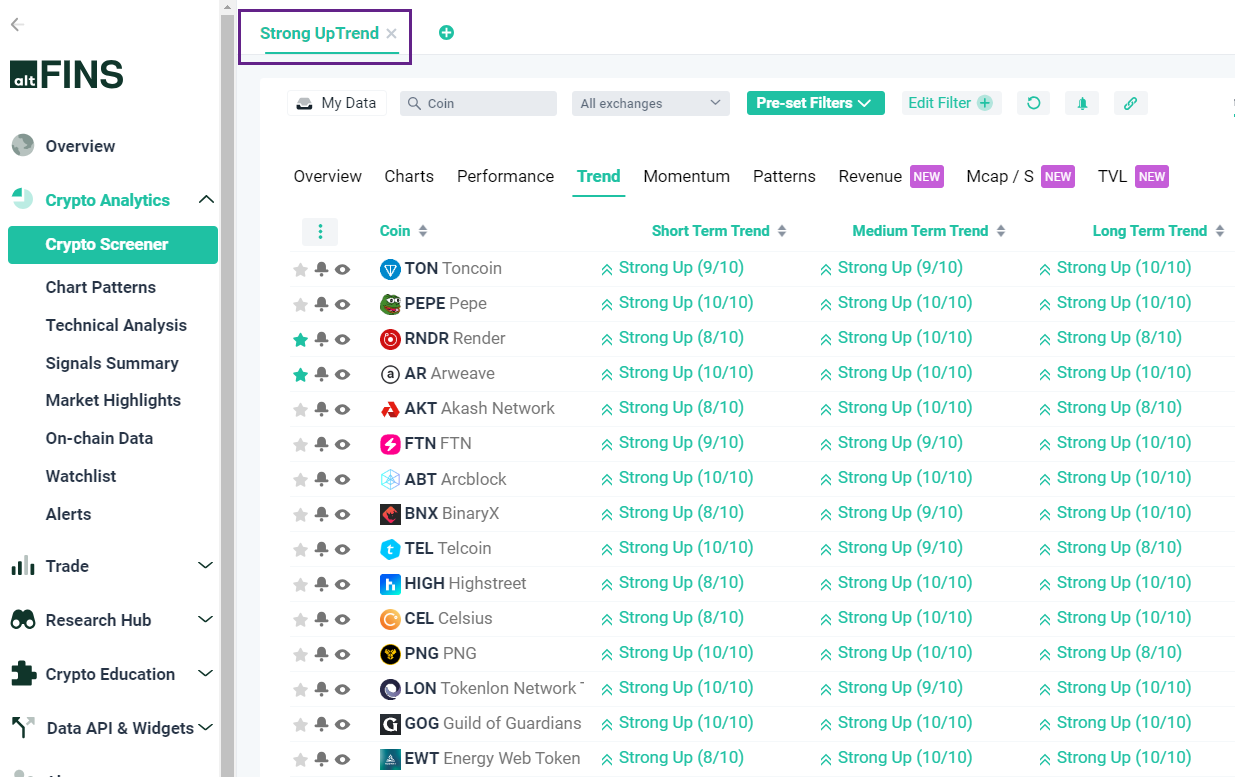Click the My Data button
Screen dimensions: 1235x777
click(x=337, y=103)
